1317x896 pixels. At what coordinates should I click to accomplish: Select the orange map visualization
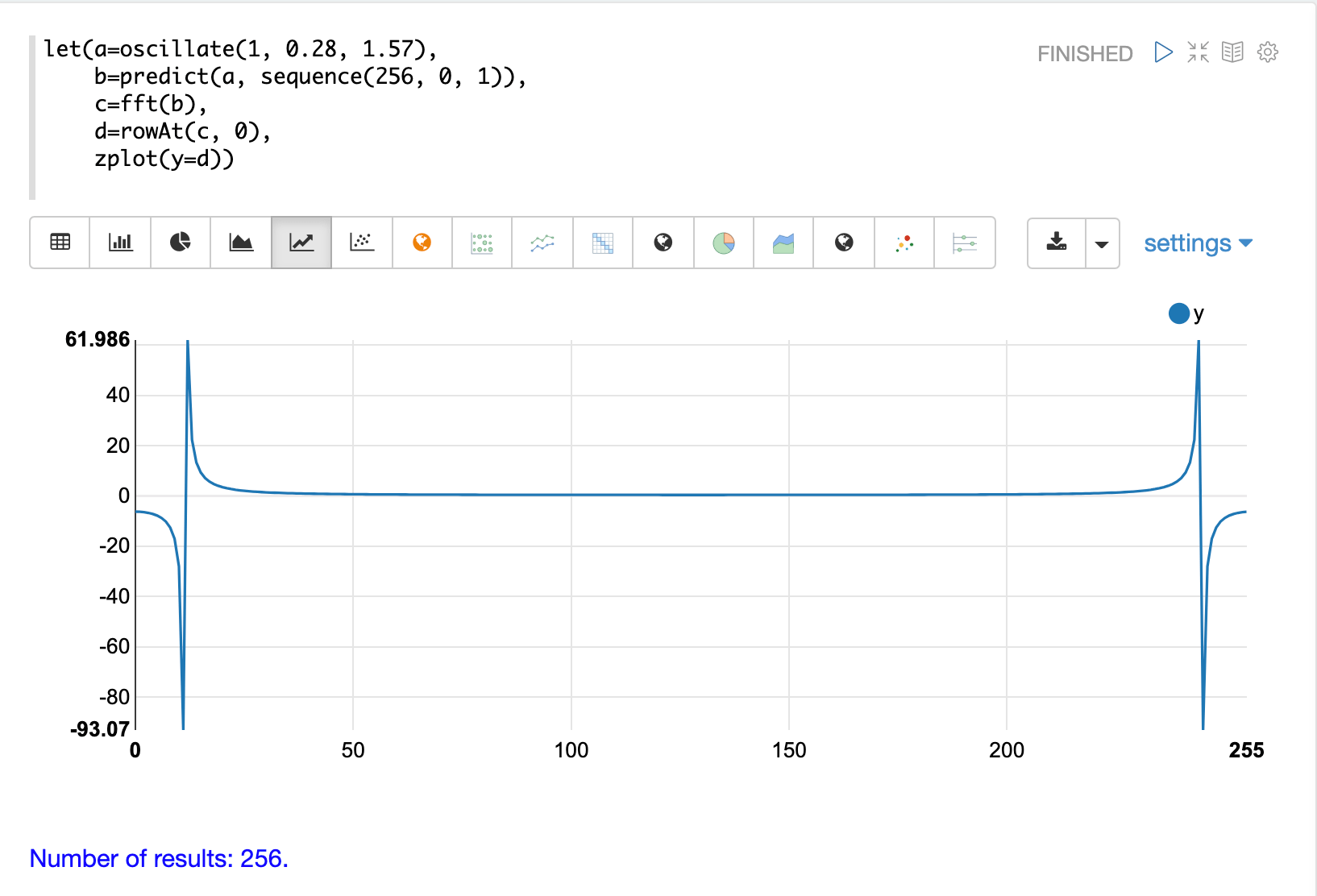point(422,243)
